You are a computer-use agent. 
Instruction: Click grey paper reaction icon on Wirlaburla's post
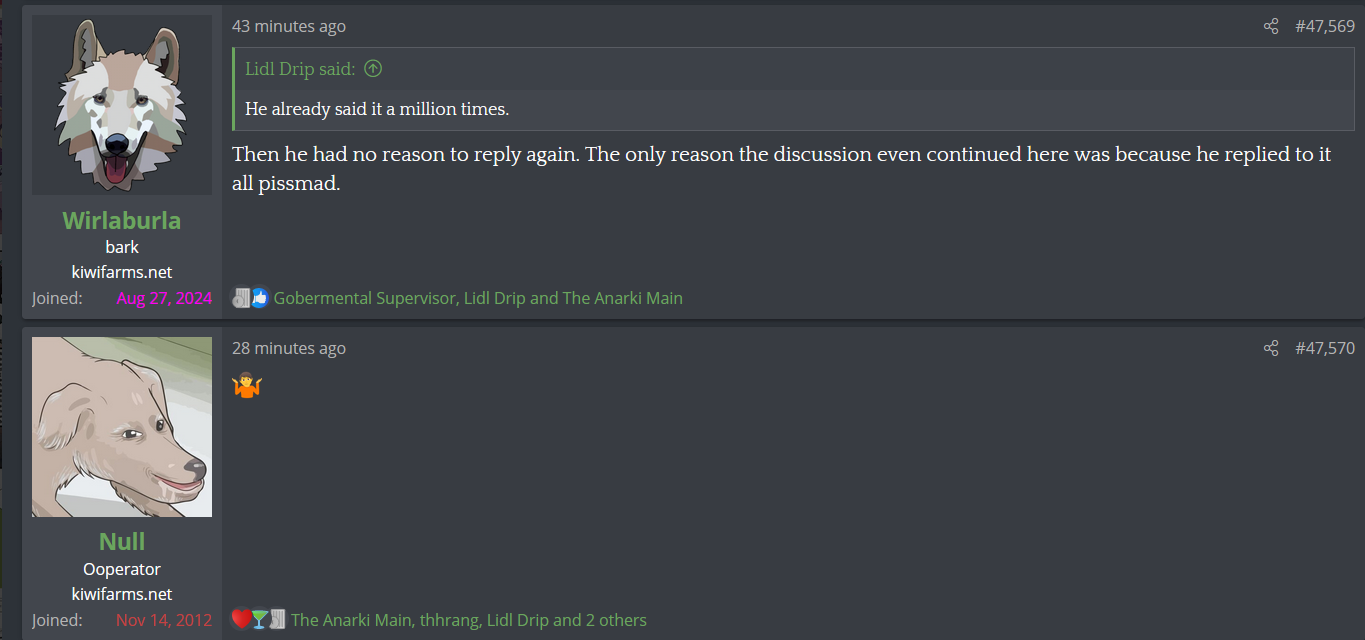241,297
